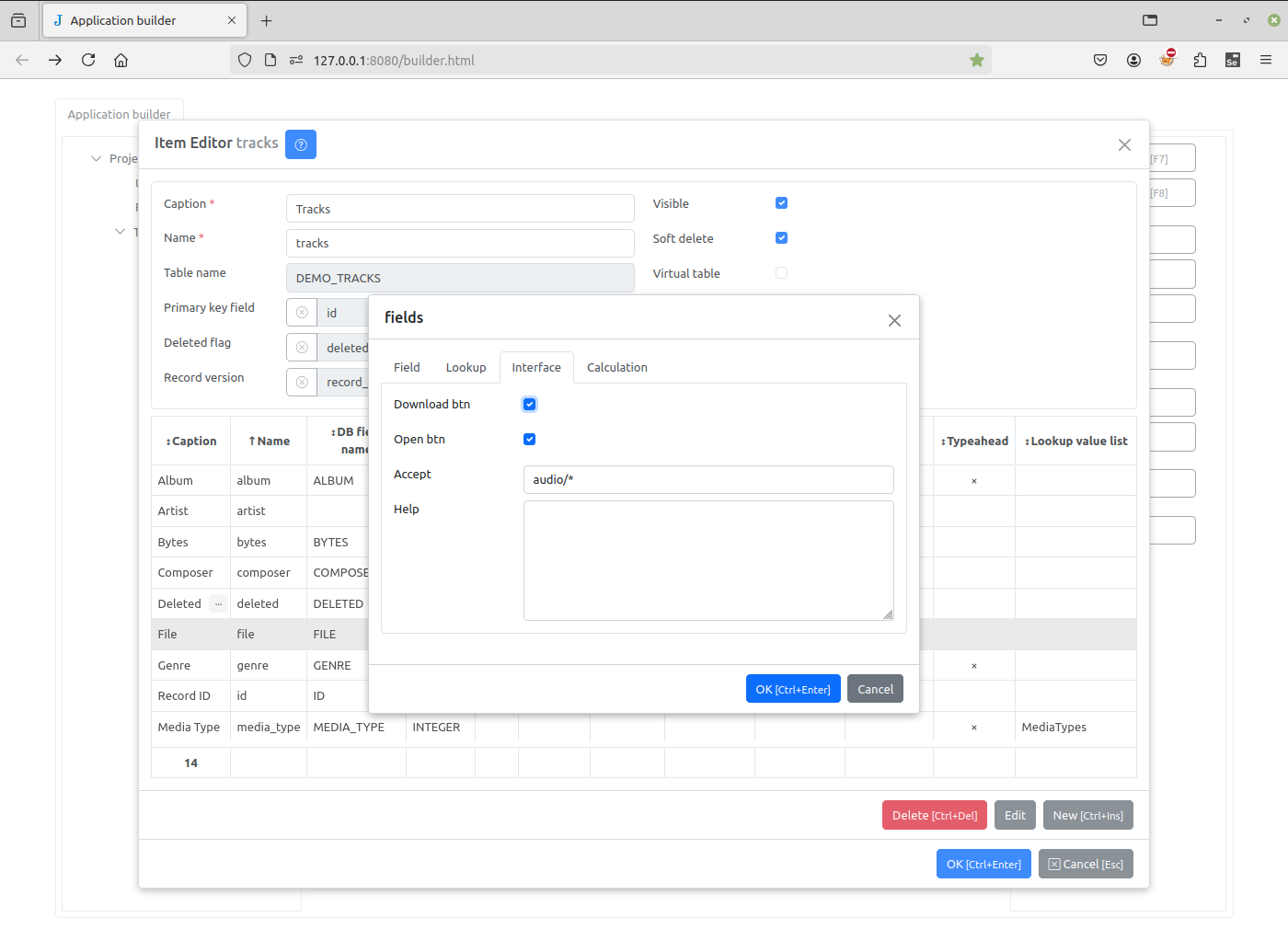
Task: Uncheck the Soft delete option
Action: tap(781, 237)
